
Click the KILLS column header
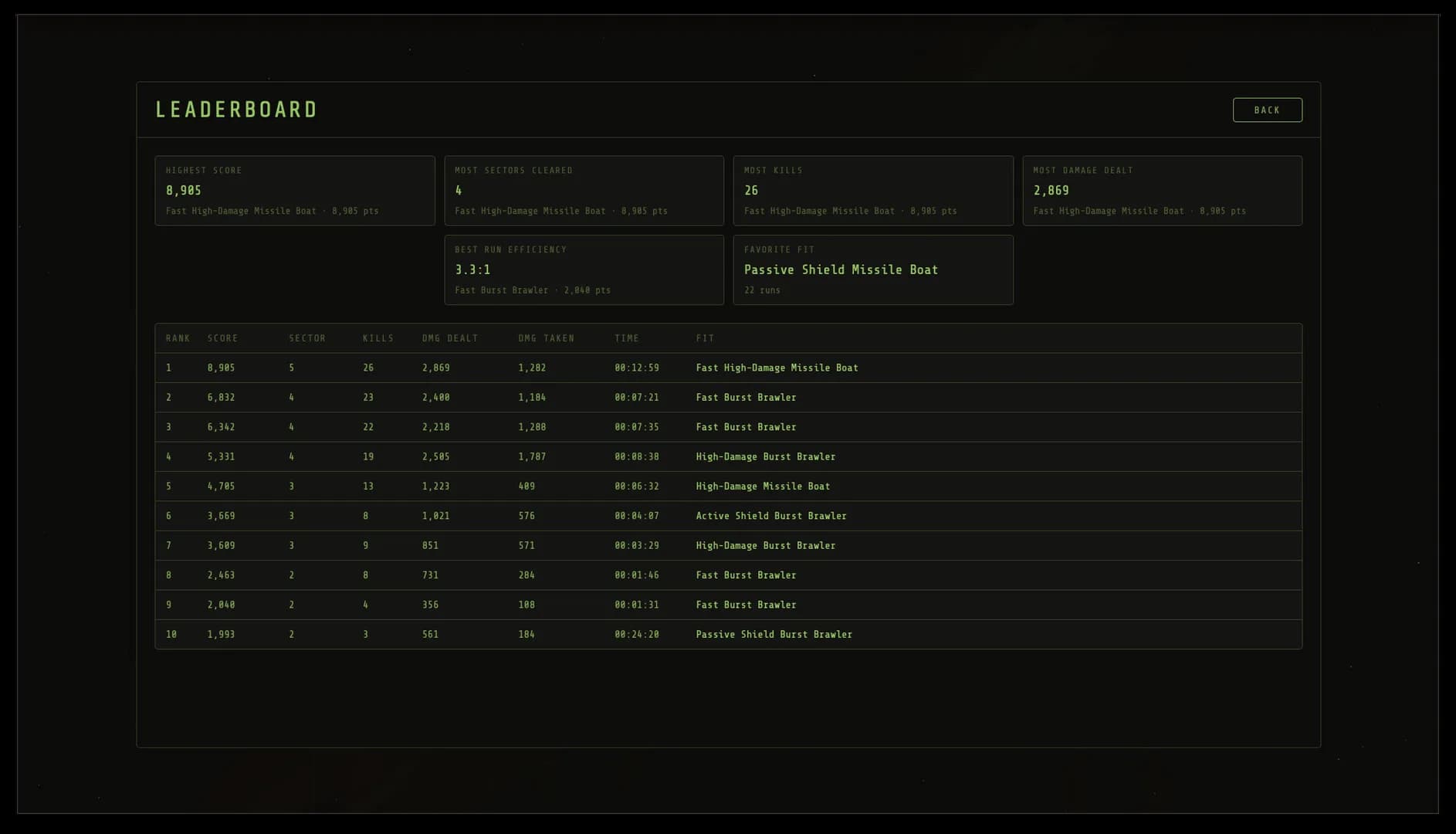378,338
